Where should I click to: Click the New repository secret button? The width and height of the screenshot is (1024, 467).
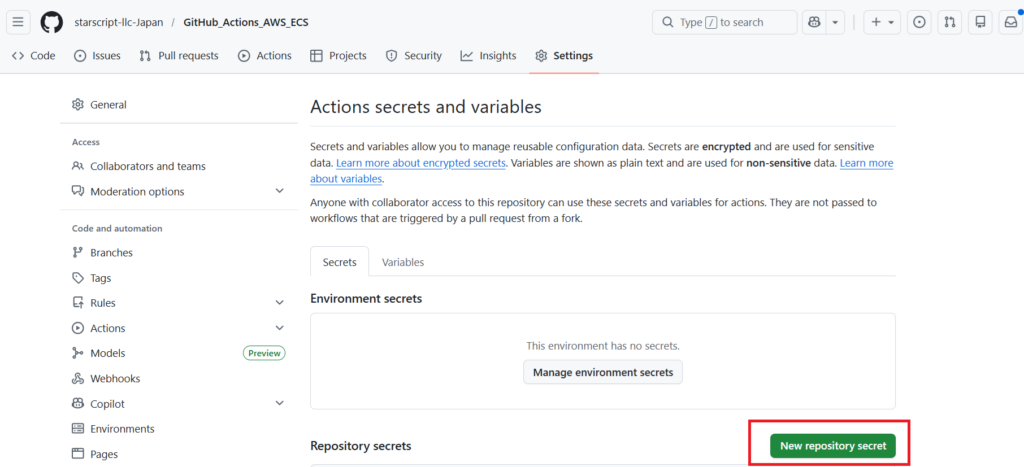pos(832,446)
